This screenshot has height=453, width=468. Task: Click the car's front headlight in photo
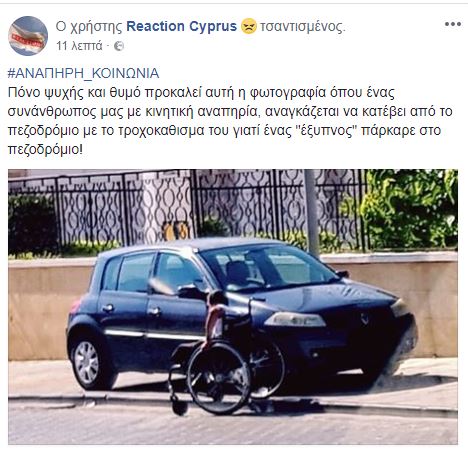click(295, 319)
